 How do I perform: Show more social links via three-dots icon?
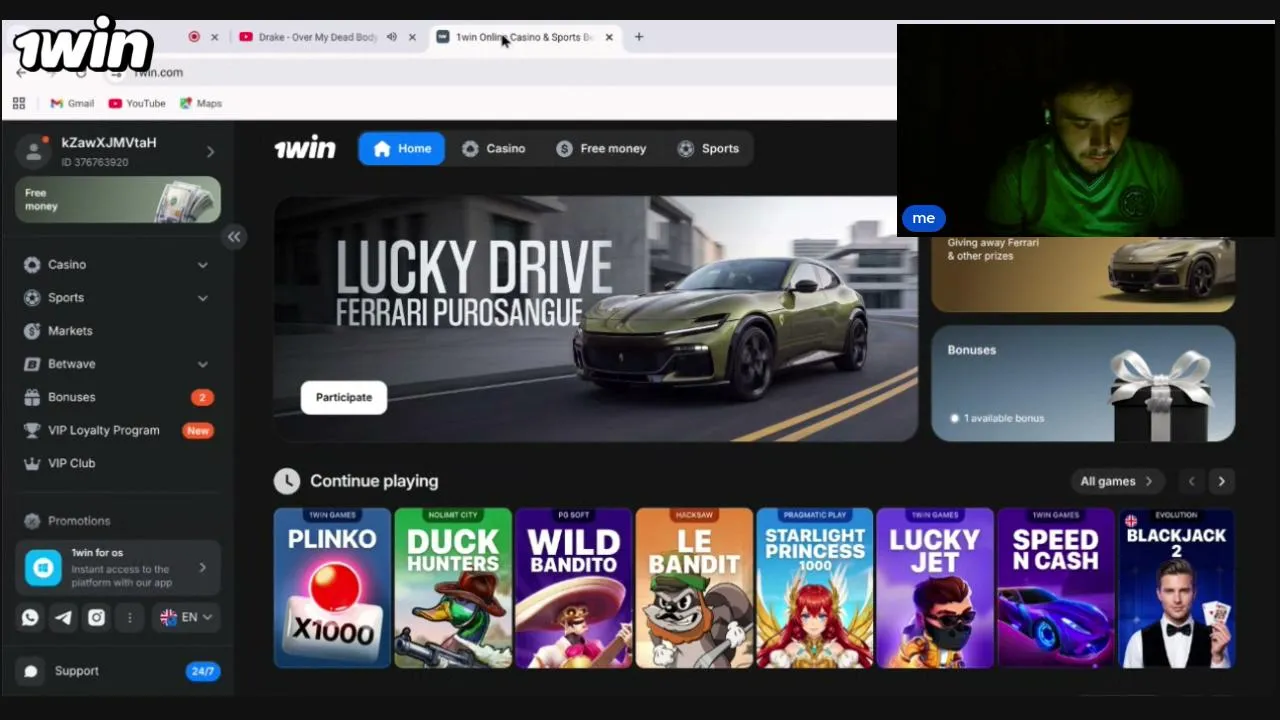129,618
